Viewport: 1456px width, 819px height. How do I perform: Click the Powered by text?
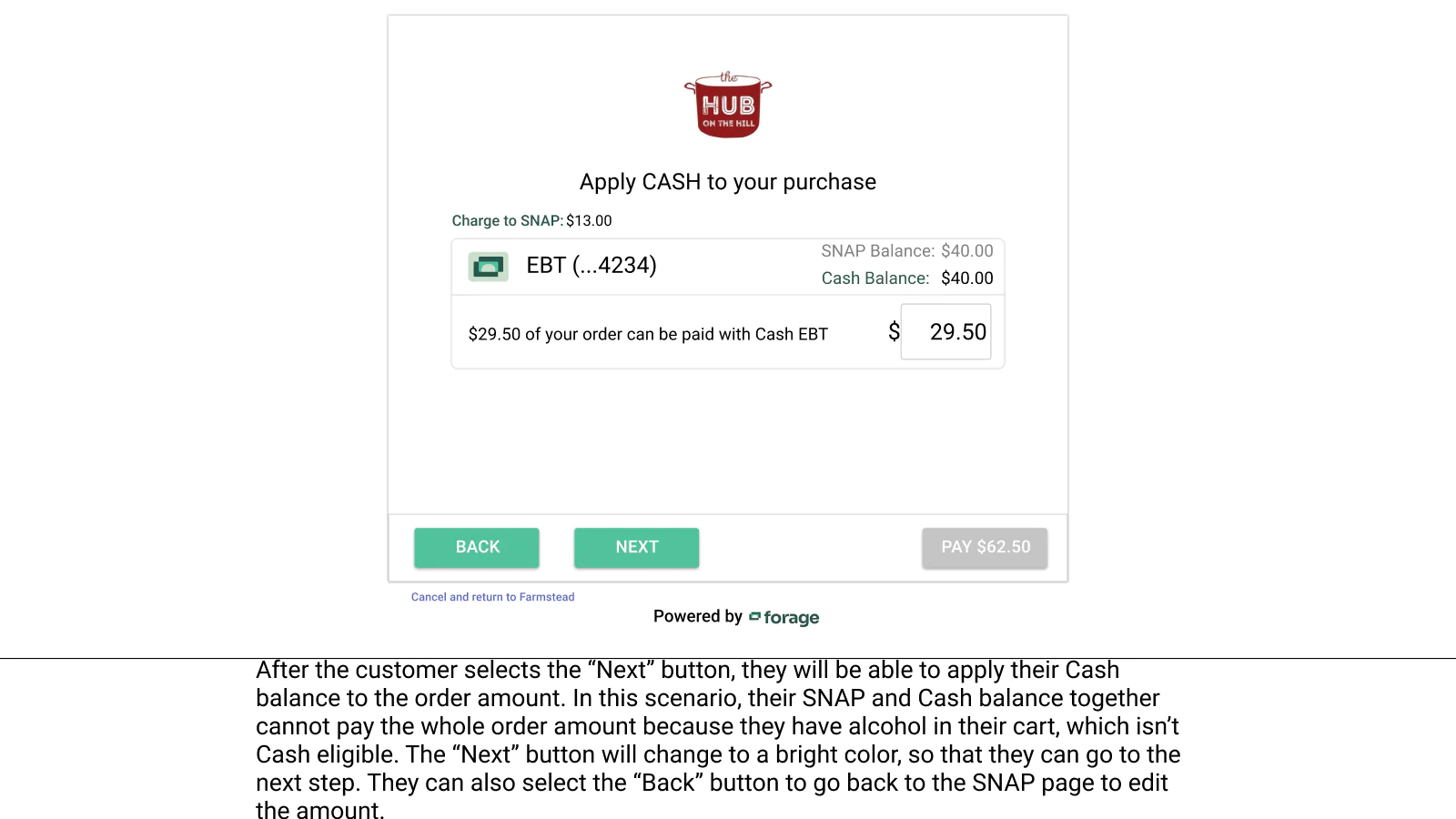point(698,616)
